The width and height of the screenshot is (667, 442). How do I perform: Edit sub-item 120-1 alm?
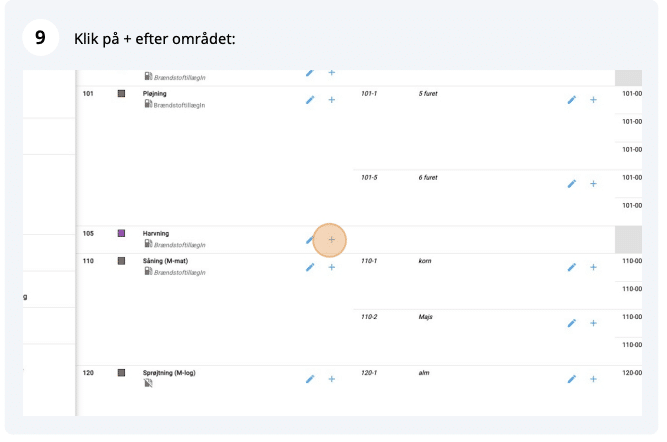click(x=572, y=379)
